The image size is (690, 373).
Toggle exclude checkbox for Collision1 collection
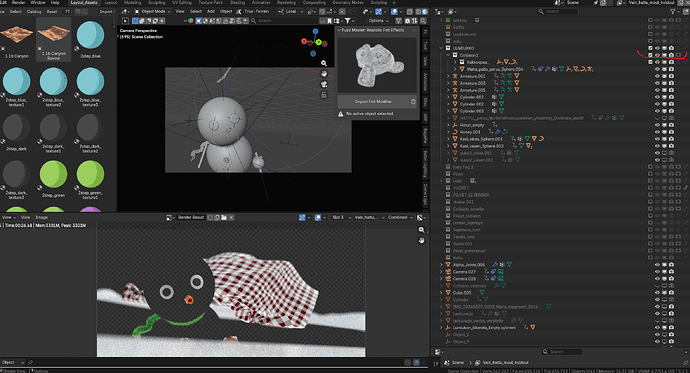650,55
